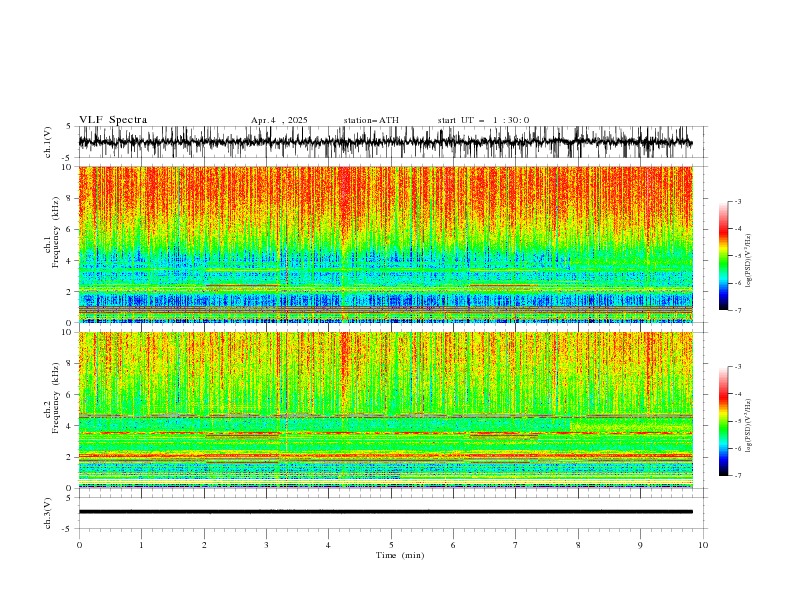Image resolution: width=792 pixels, height=612 pixels.
Task: Click the time axis tick label "4"
Action: tap(328, 545)
